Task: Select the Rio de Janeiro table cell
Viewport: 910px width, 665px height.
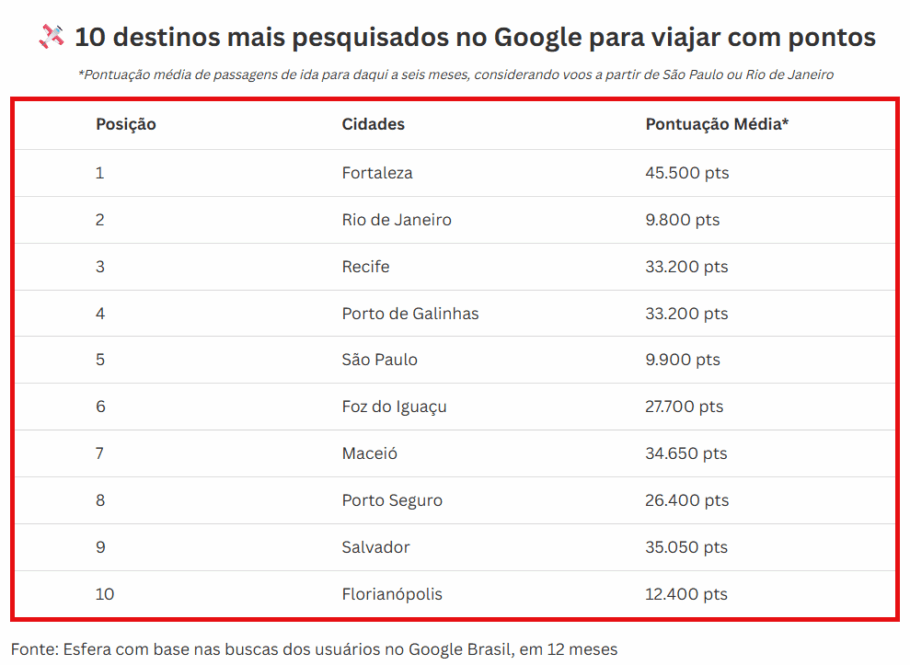Action: tap(396, 220)
